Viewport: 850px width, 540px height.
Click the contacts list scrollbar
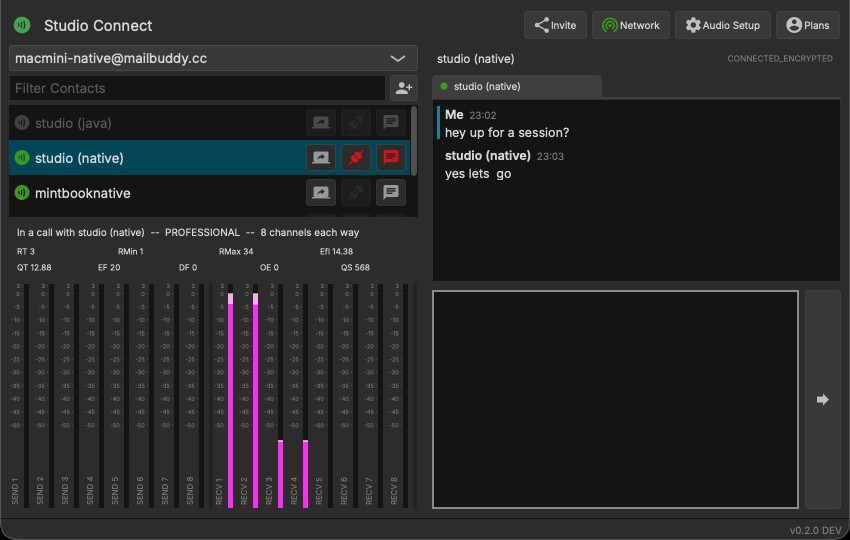pyautogui.click(x=414, y=141)
